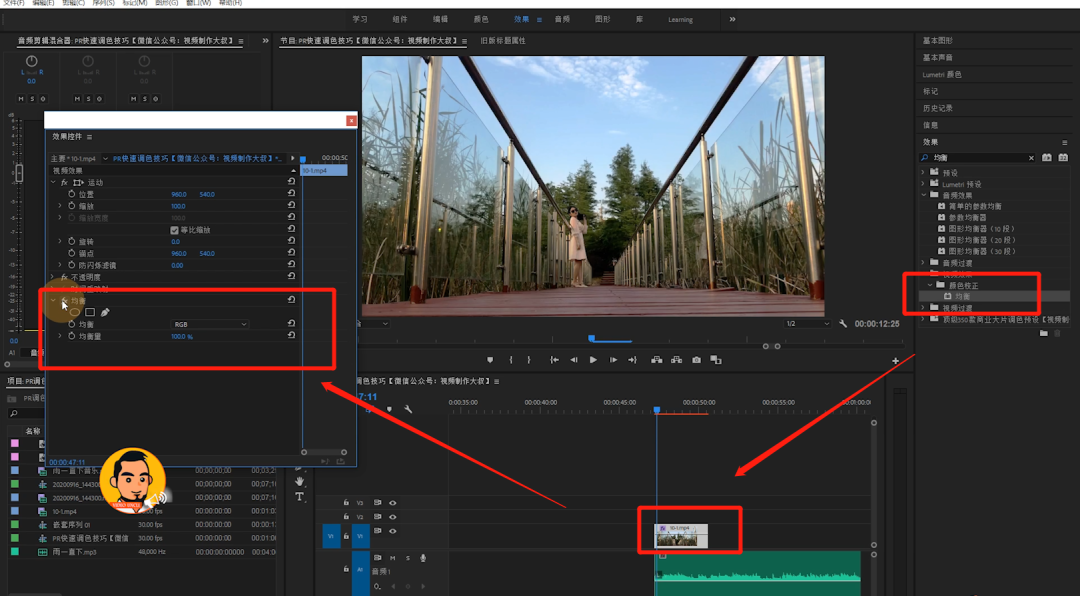Toggle the 等比缩放 checkbox
Image resolution: width=1080 pixels, height=596 pixels.
(x=174, y=230)
